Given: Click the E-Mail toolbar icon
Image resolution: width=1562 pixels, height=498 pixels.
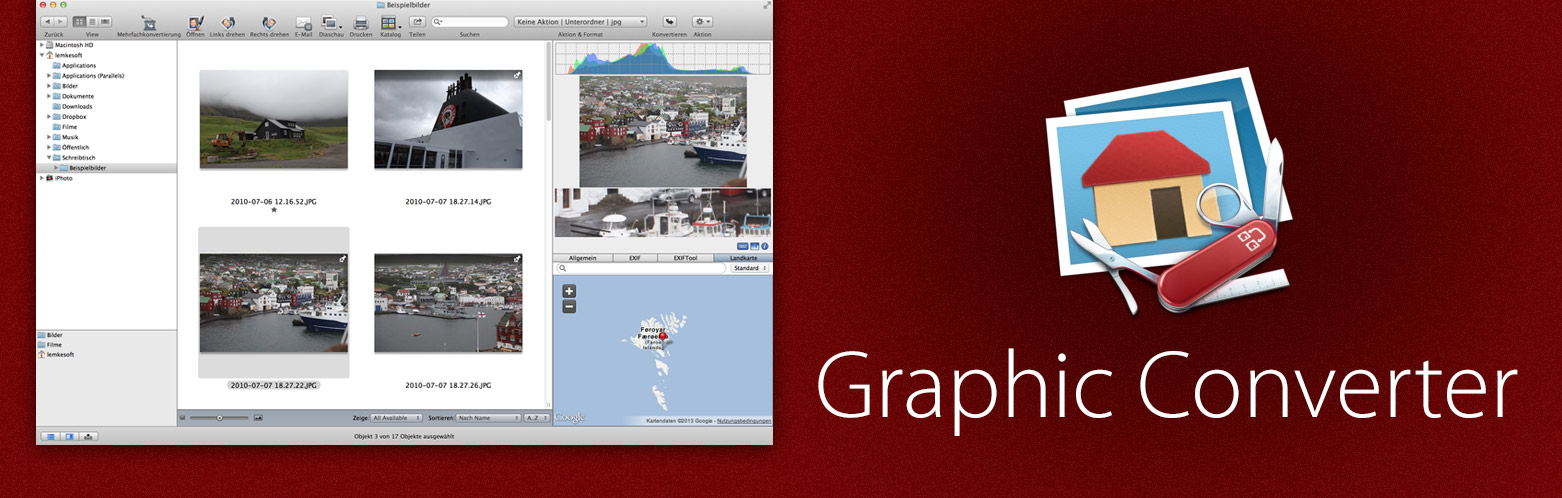Looking at the screenshot, I should 303,21.
